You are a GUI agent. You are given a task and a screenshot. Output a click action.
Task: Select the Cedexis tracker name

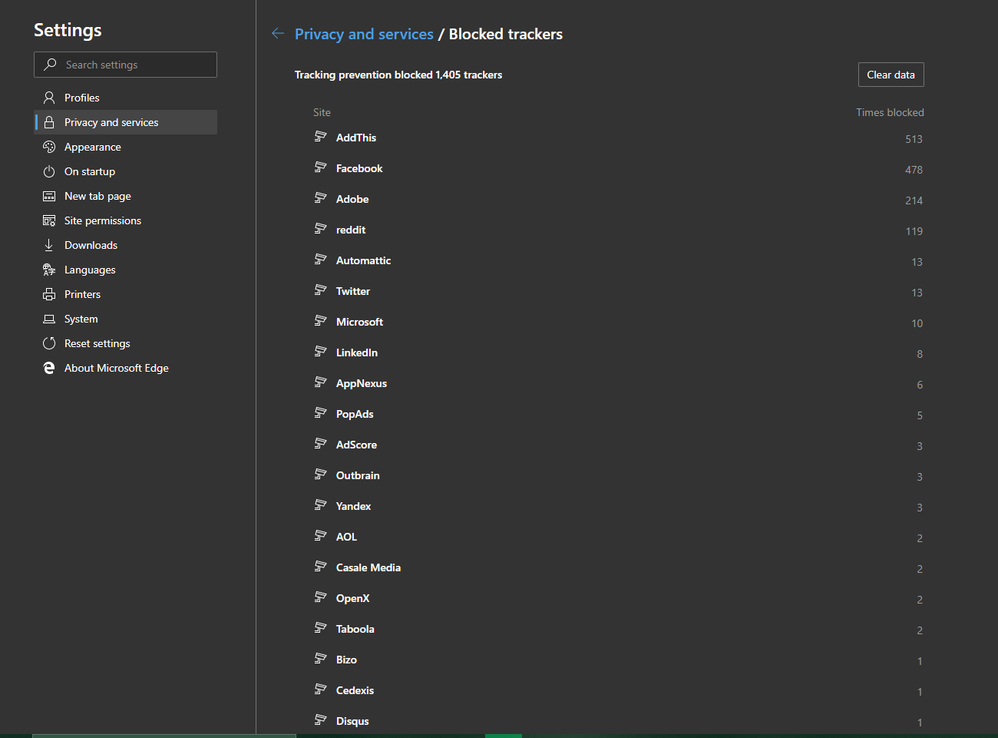click(355, 690)
